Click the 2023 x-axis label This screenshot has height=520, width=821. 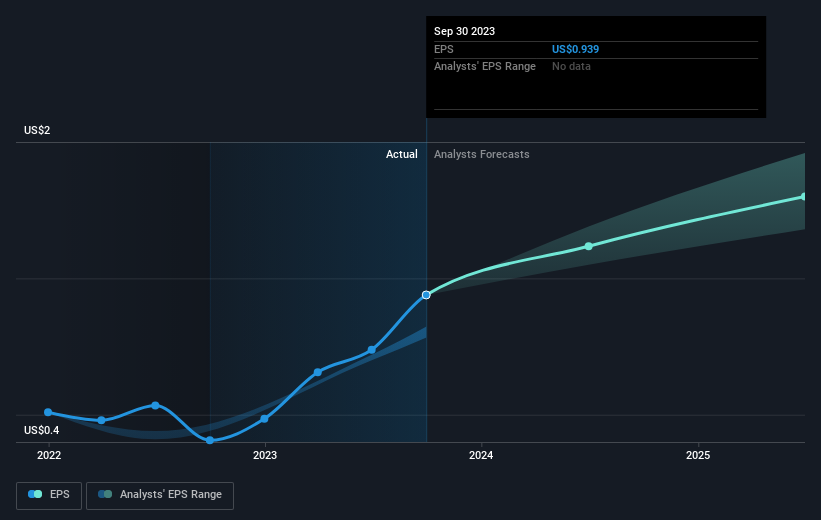coord(265,455)
